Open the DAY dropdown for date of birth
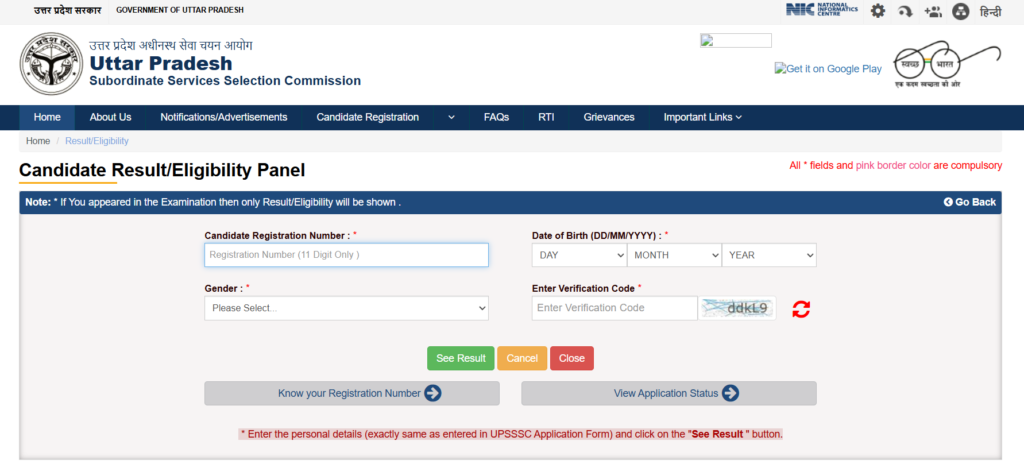This screenshot has height=464, width=1024. (579, 255)
